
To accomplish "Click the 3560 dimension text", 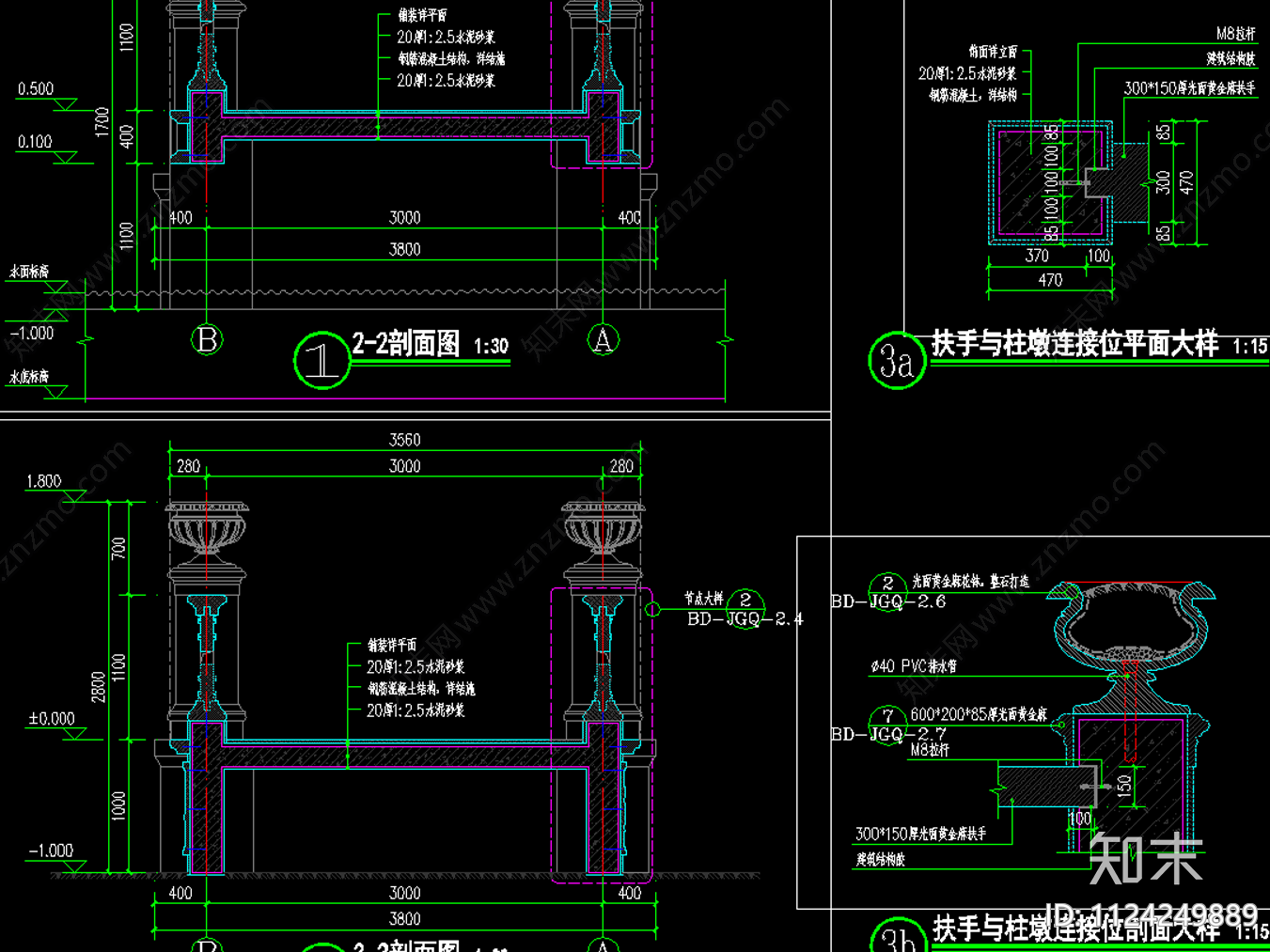I will [405, 440].
